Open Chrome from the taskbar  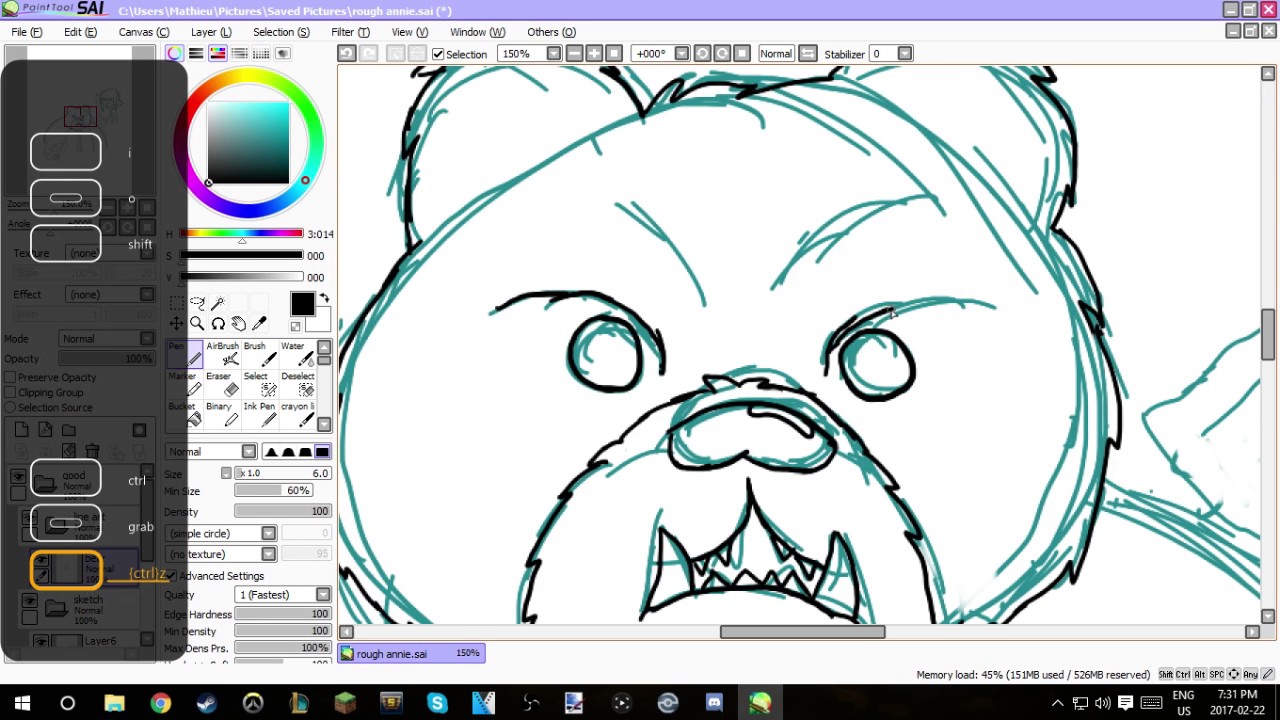[x=161, y=703]
